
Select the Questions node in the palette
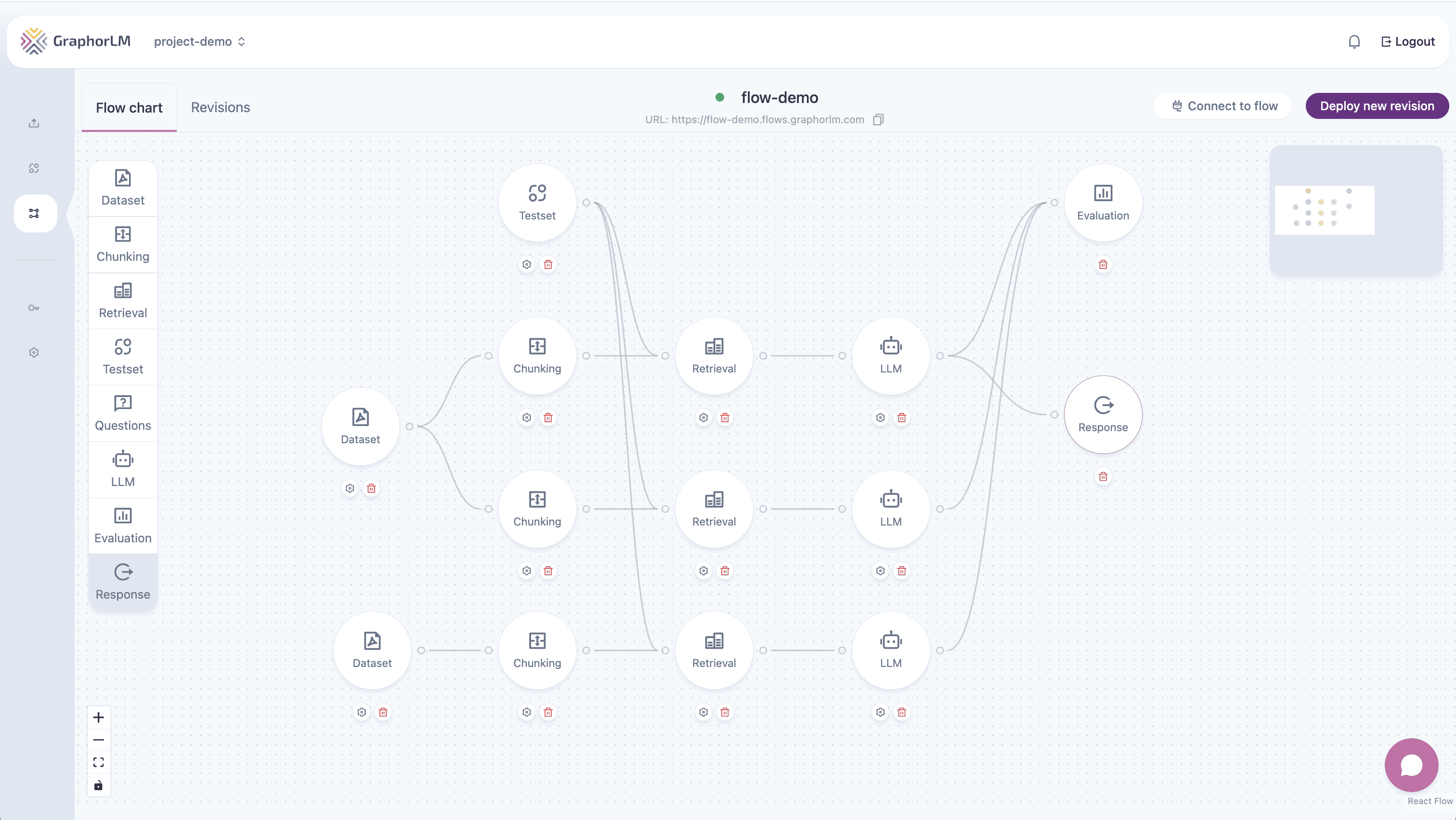(123, 413)
